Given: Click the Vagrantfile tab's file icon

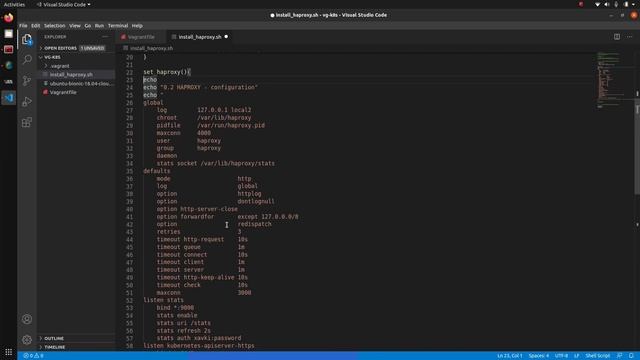Looking at the screenshot, I should pos(123,37).
